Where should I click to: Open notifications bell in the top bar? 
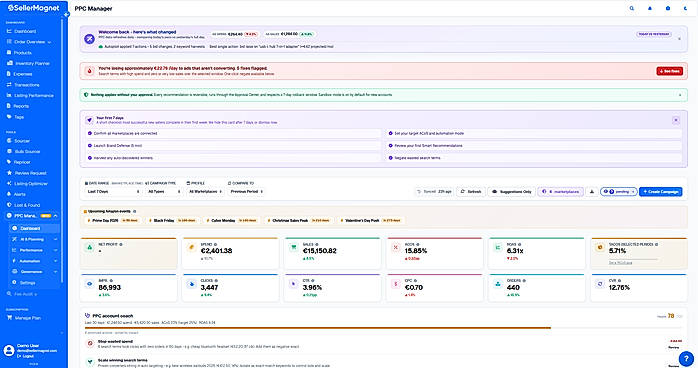click(x=650, y=8)
